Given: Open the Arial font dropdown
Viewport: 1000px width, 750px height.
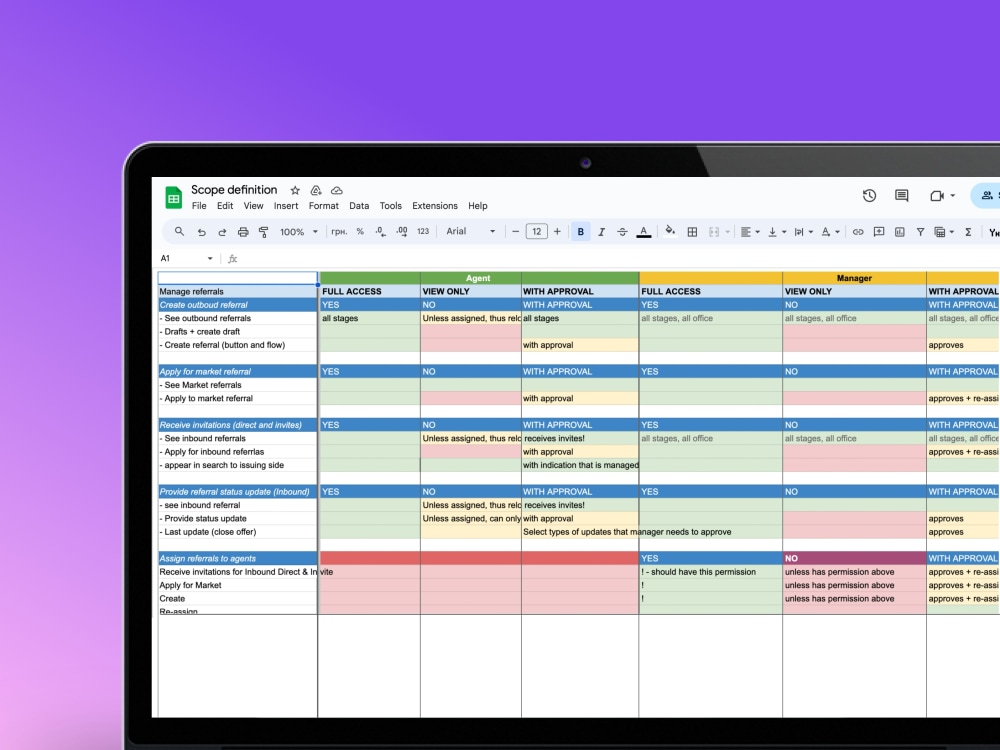Looking at the screenshot, I should (x=471, y=232).
